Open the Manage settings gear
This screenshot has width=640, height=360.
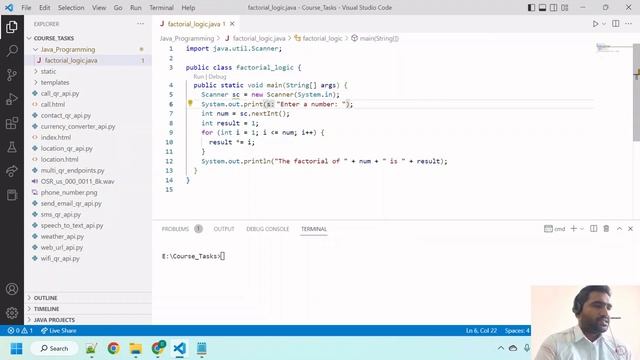[x=12, y=313]
